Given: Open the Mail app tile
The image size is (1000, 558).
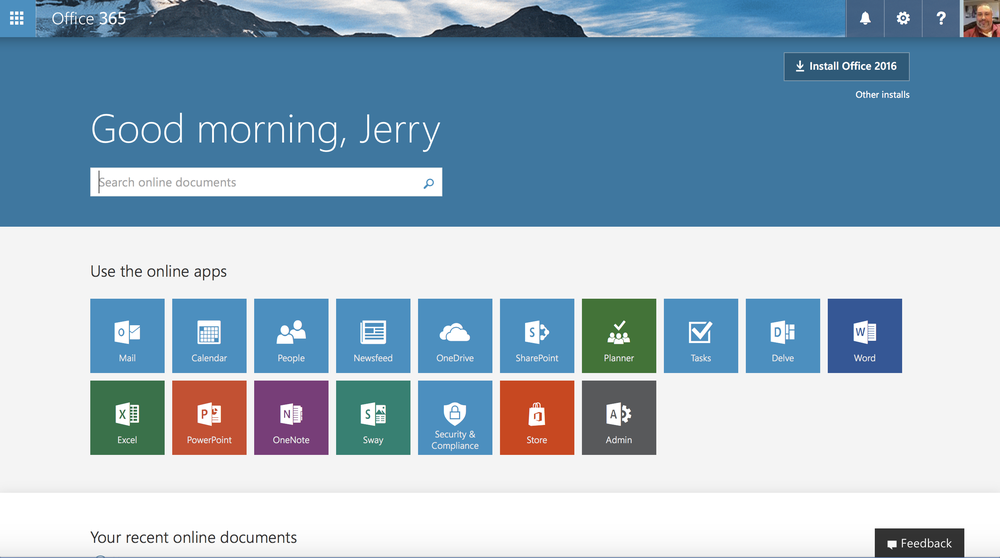Looking at the screenshot, I should [x=127, y=336].
